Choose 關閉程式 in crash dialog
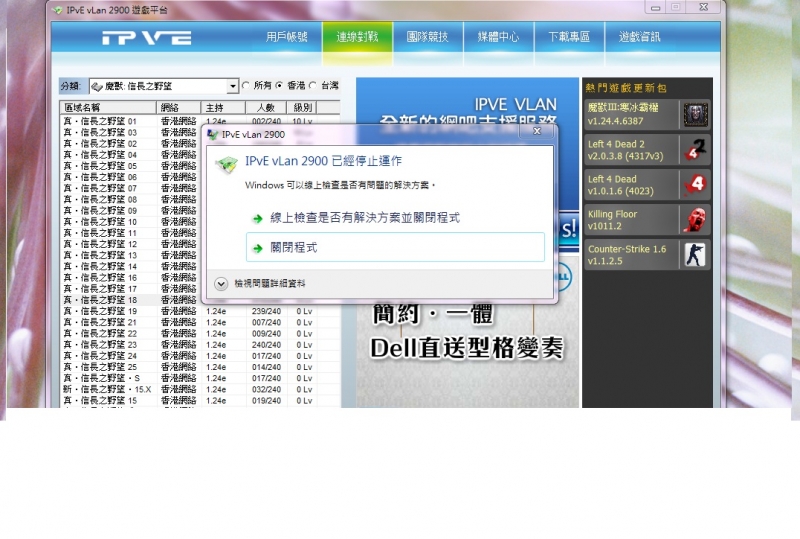This screenshot has width=800, height=539. coord(395,248)
